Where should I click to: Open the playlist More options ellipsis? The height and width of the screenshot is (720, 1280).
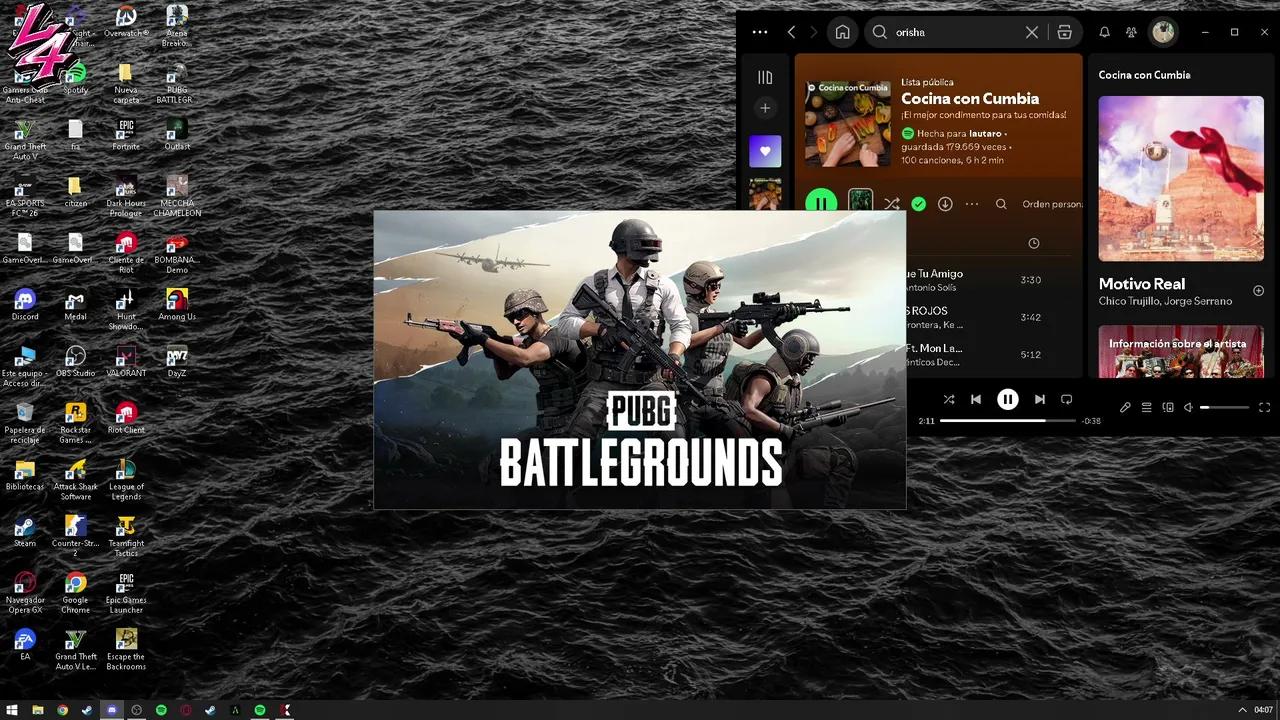[x=971, y=204]
